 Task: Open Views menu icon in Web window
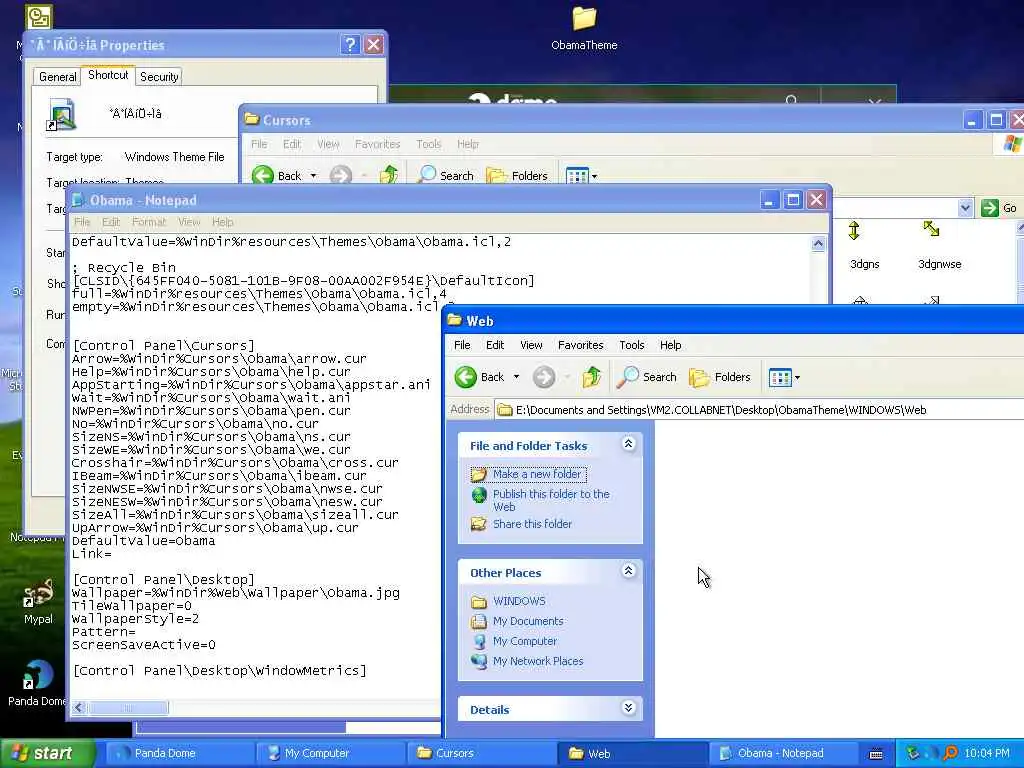780,377
